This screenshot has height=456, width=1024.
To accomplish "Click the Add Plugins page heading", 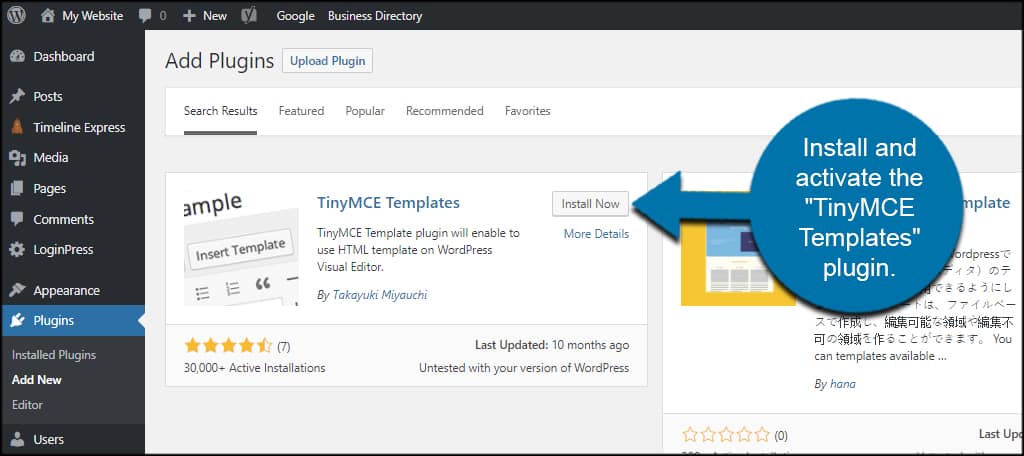I will pos(219,61).
